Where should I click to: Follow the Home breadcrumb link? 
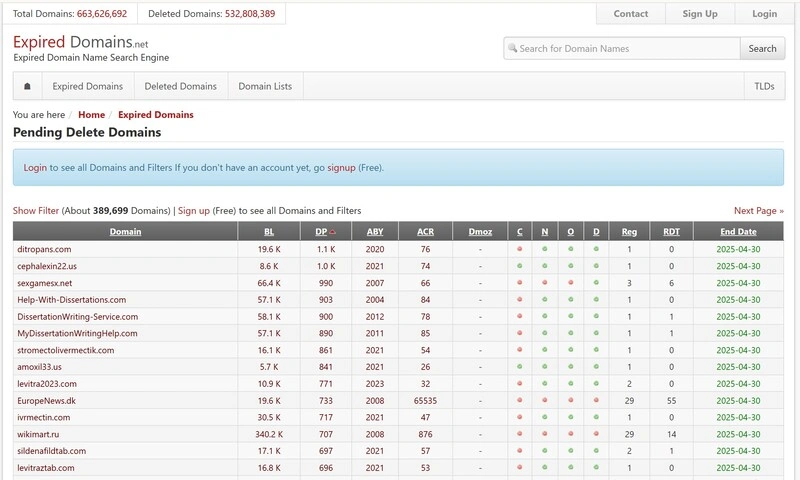point(91,115)
